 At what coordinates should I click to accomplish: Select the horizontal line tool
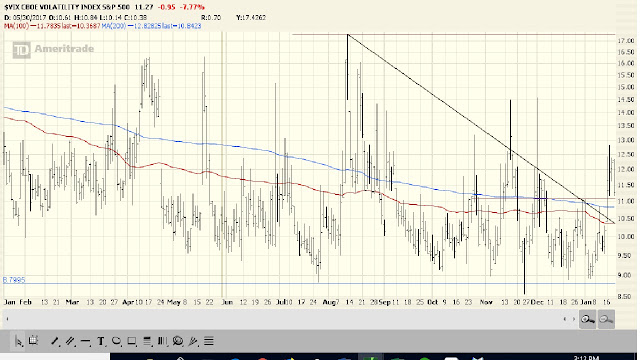click(85, 341)
